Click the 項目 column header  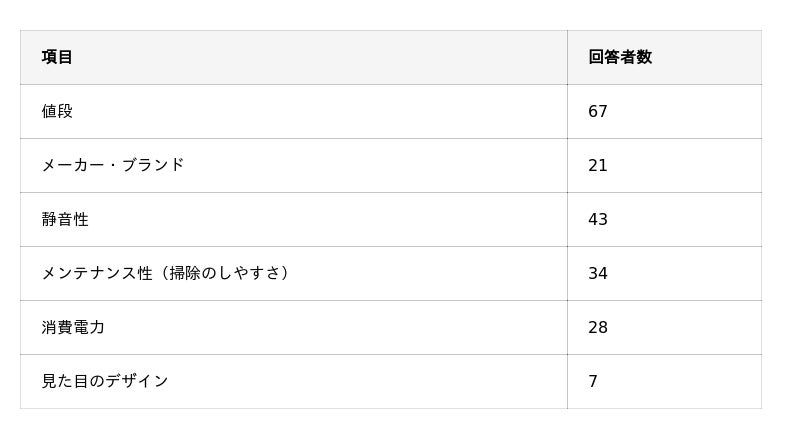tap(57, 57)
